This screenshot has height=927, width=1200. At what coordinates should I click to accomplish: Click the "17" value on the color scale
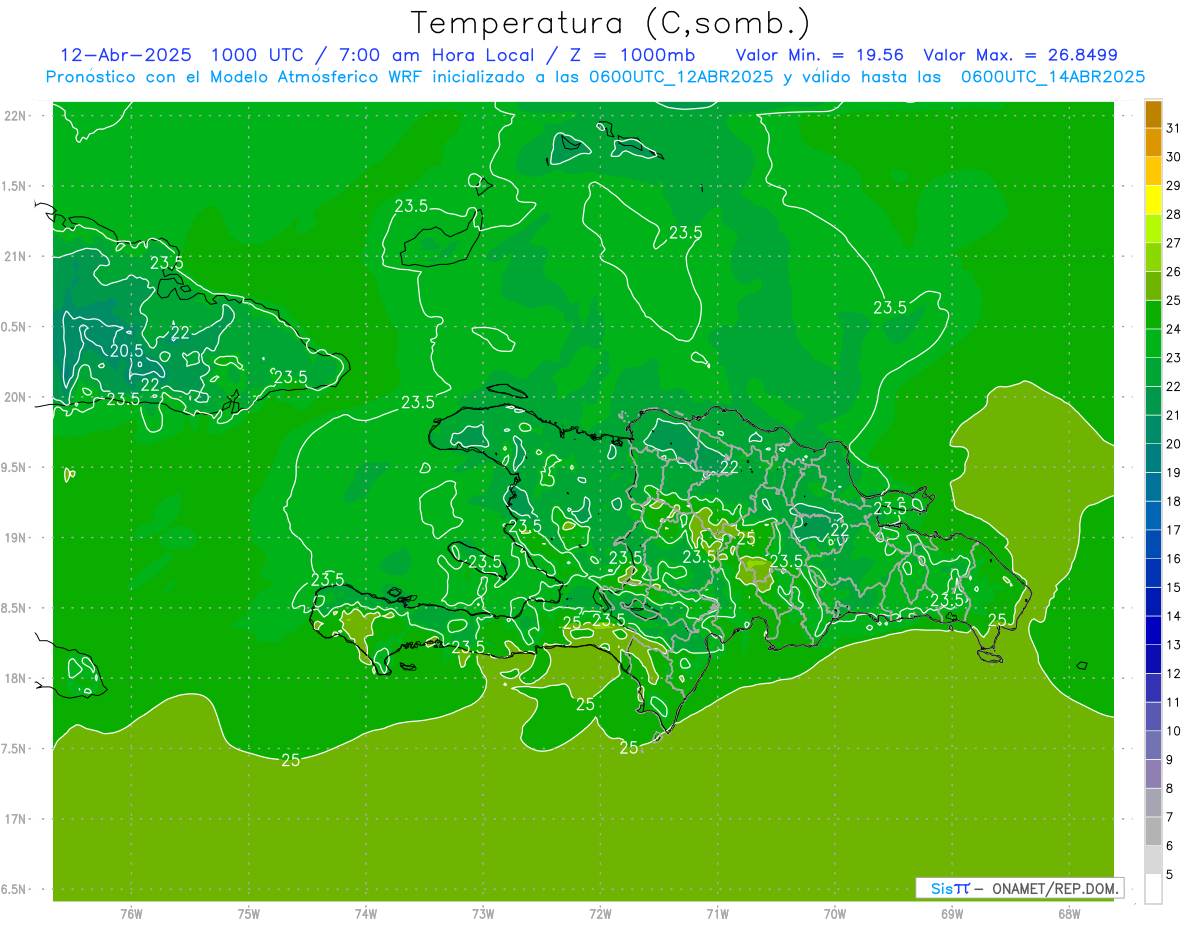(1173, 530)
